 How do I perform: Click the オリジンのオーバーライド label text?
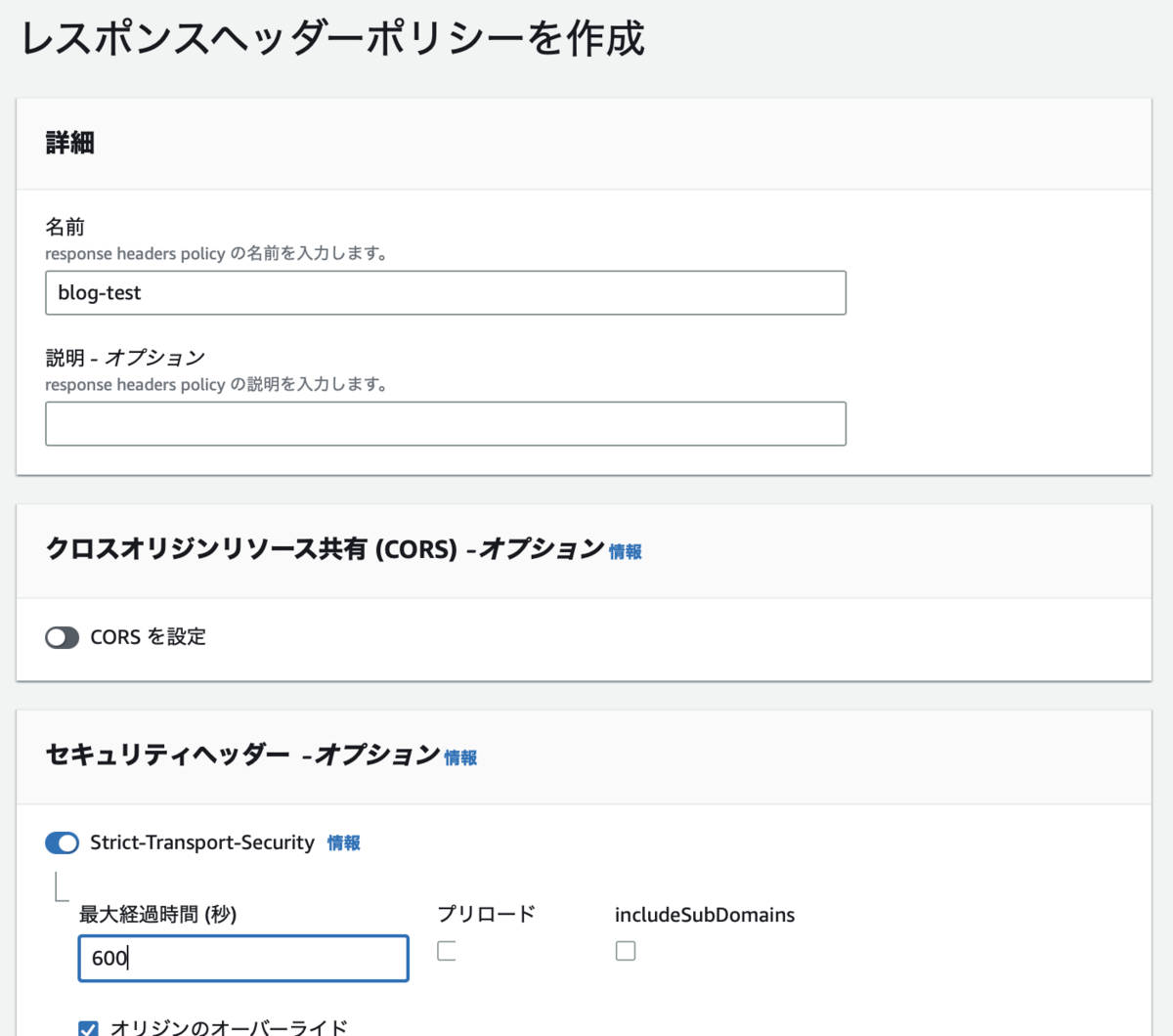pos(229,1027)
